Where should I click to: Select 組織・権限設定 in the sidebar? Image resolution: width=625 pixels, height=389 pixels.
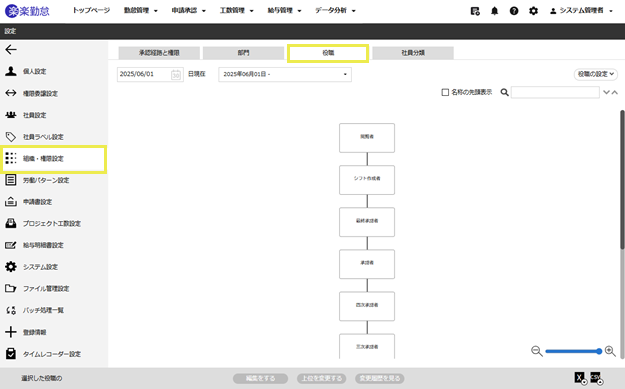click(54, 159)
